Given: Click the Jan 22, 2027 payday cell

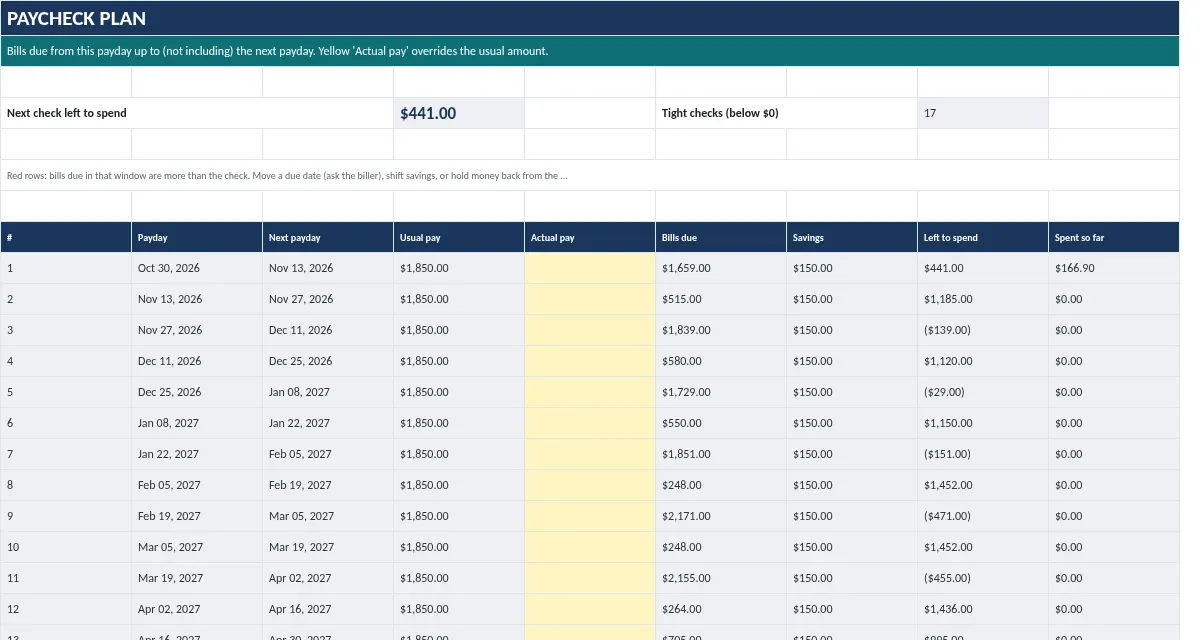Looking at the screenshot, I should click(197, 454).
